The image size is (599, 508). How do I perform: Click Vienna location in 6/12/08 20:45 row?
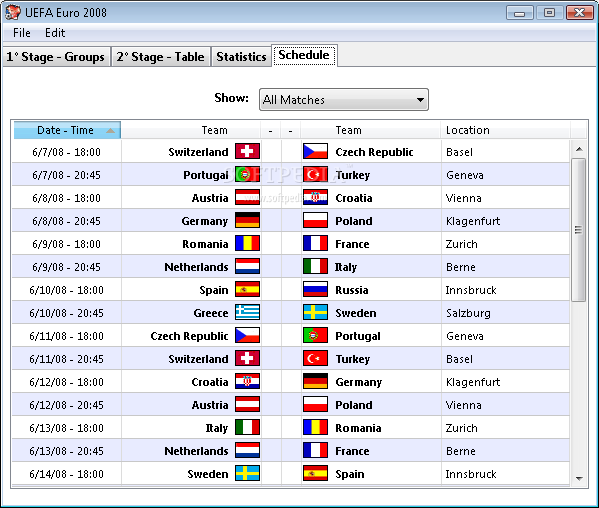[x=464, y=405]
